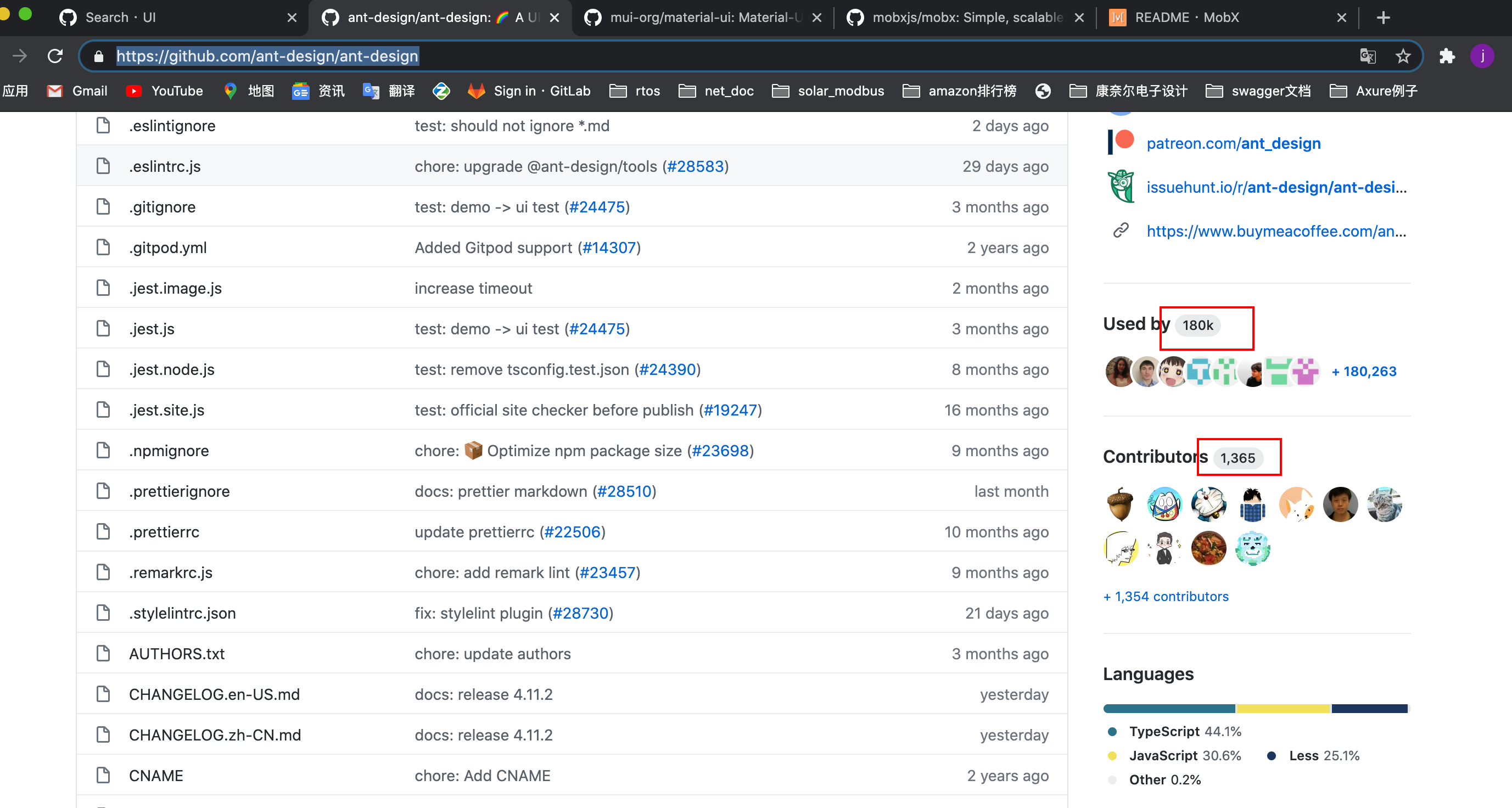
Task: Open the extensions puzzle icon
Action: click(x=1447, y=56)
